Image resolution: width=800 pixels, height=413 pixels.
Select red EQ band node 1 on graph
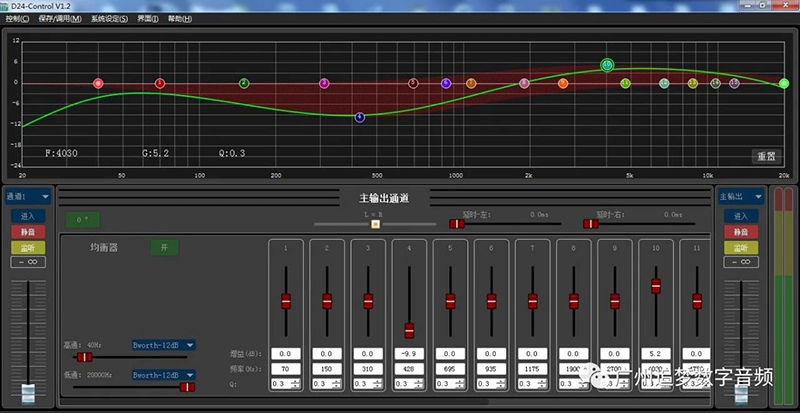pyautogui.click(x=160, y=83)
